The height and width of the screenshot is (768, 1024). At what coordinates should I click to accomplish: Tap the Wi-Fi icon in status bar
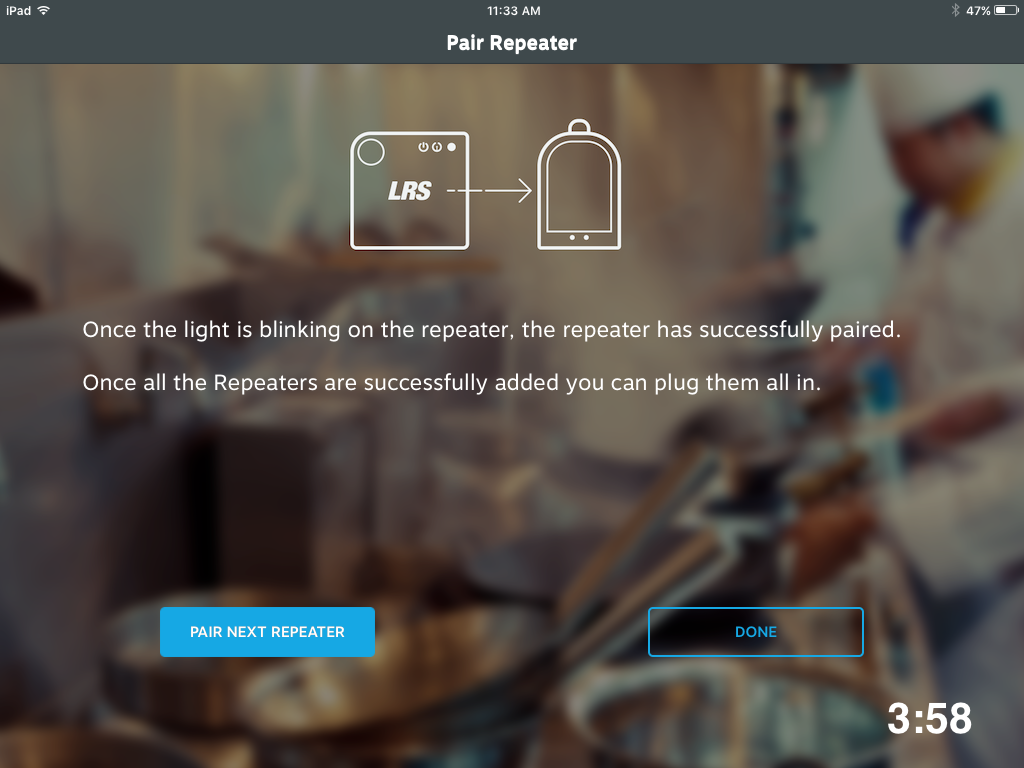(43, 10)
